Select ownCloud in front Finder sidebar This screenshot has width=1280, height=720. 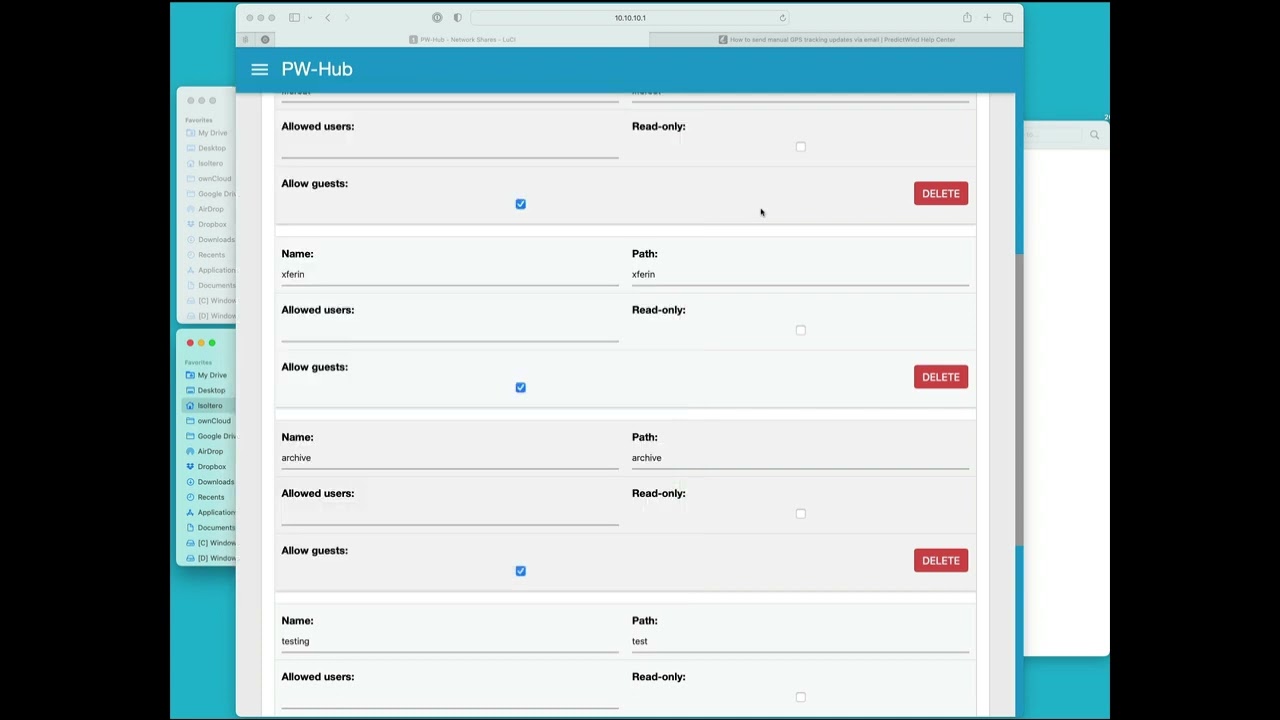point(210,421)
